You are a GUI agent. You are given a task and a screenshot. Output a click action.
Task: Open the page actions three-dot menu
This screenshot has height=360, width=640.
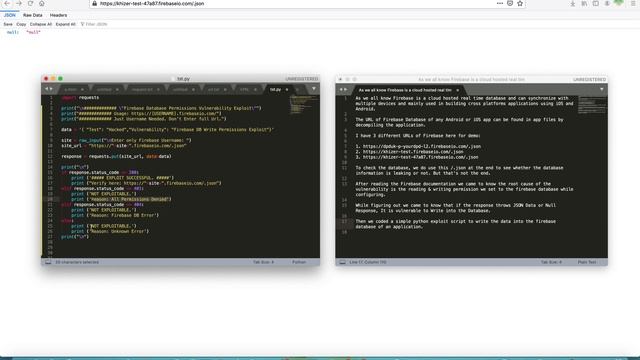(500, 3)
